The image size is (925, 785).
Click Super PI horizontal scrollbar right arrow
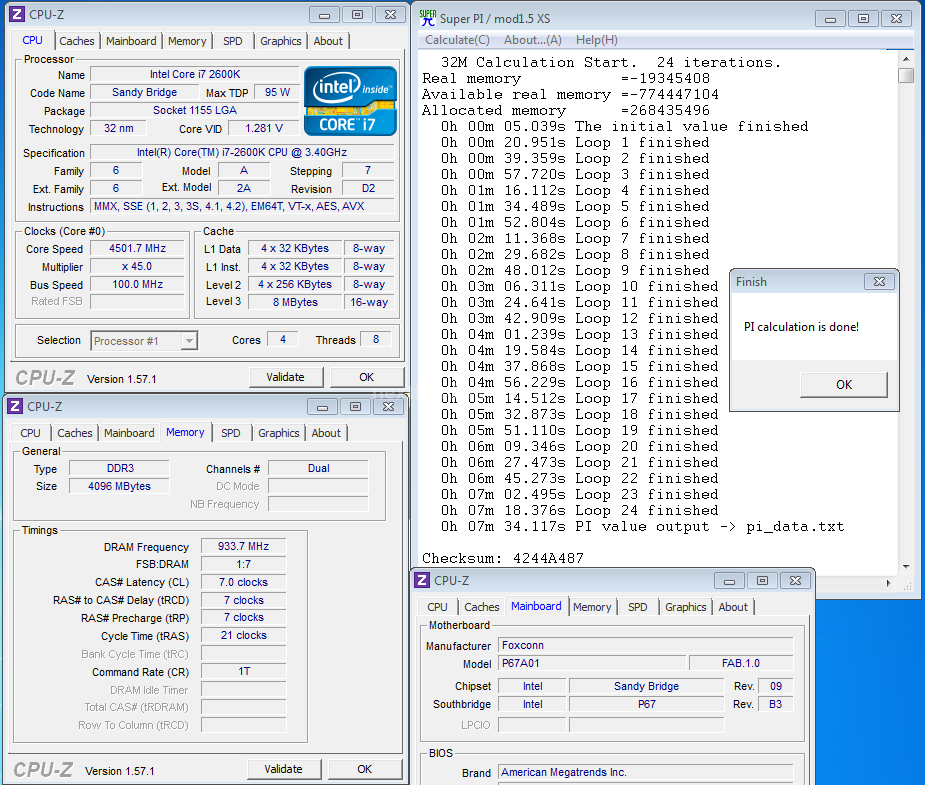tap(888, 583)
